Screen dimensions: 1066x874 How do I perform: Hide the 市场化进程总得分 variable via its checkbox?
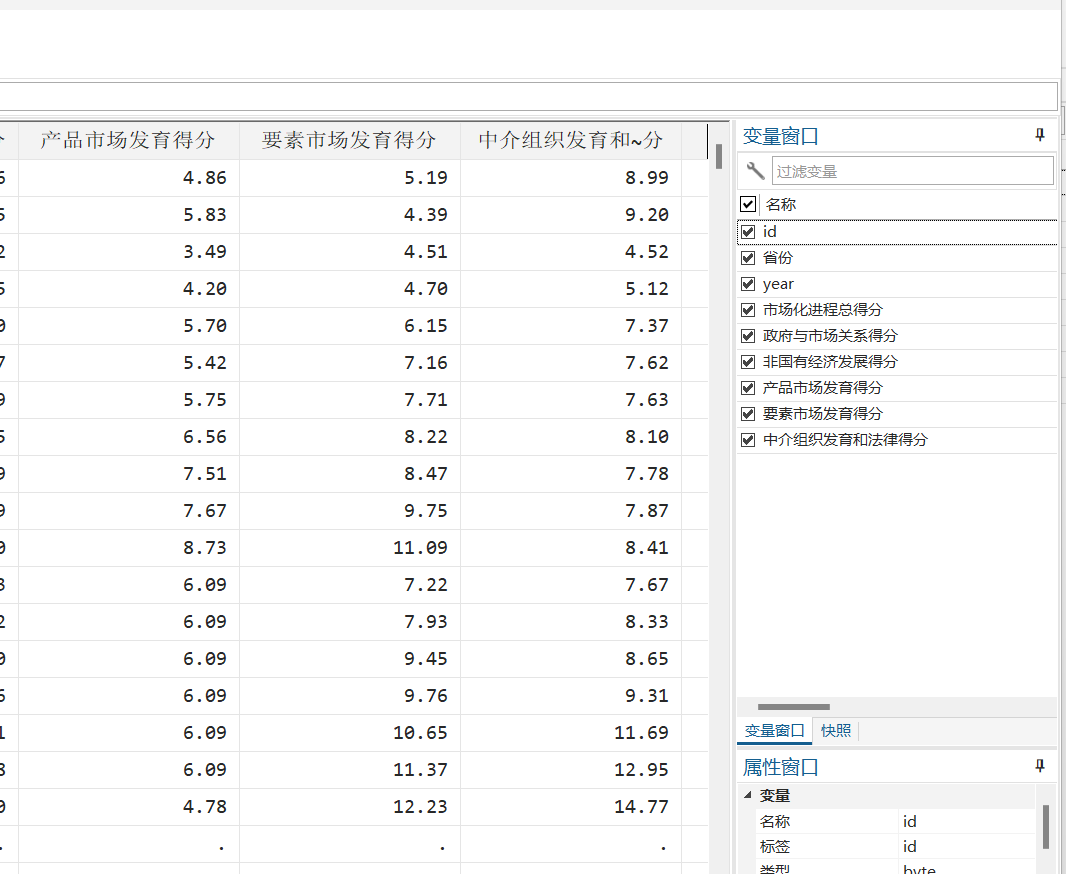(748, 310)
